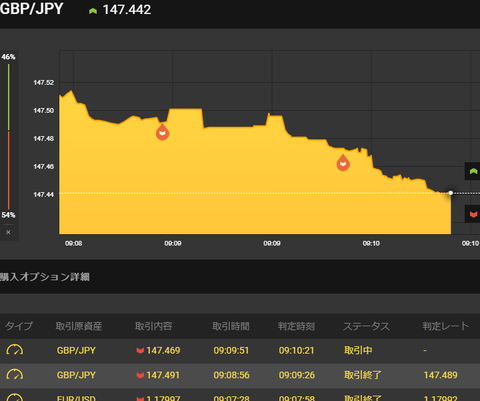The height and width of the screenshot is (401, 480).
Task: Click GBP/JPY in the 09:08:56 row
Action: click(x=76, y=375)
